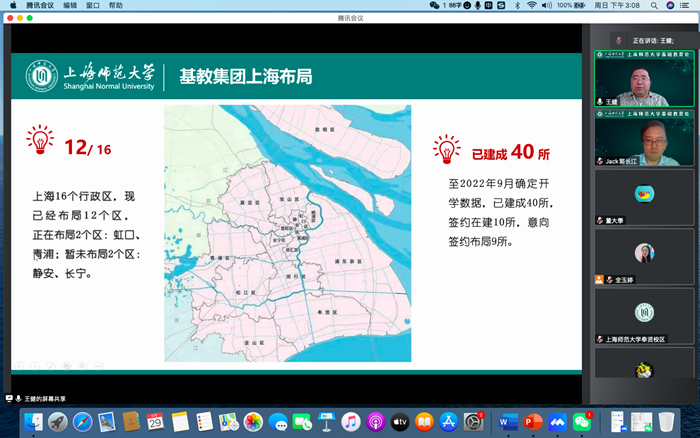Click muted mic icon beside 正在讲话
700x438 pixels.
pyautogui.click(x=618, y=41)
